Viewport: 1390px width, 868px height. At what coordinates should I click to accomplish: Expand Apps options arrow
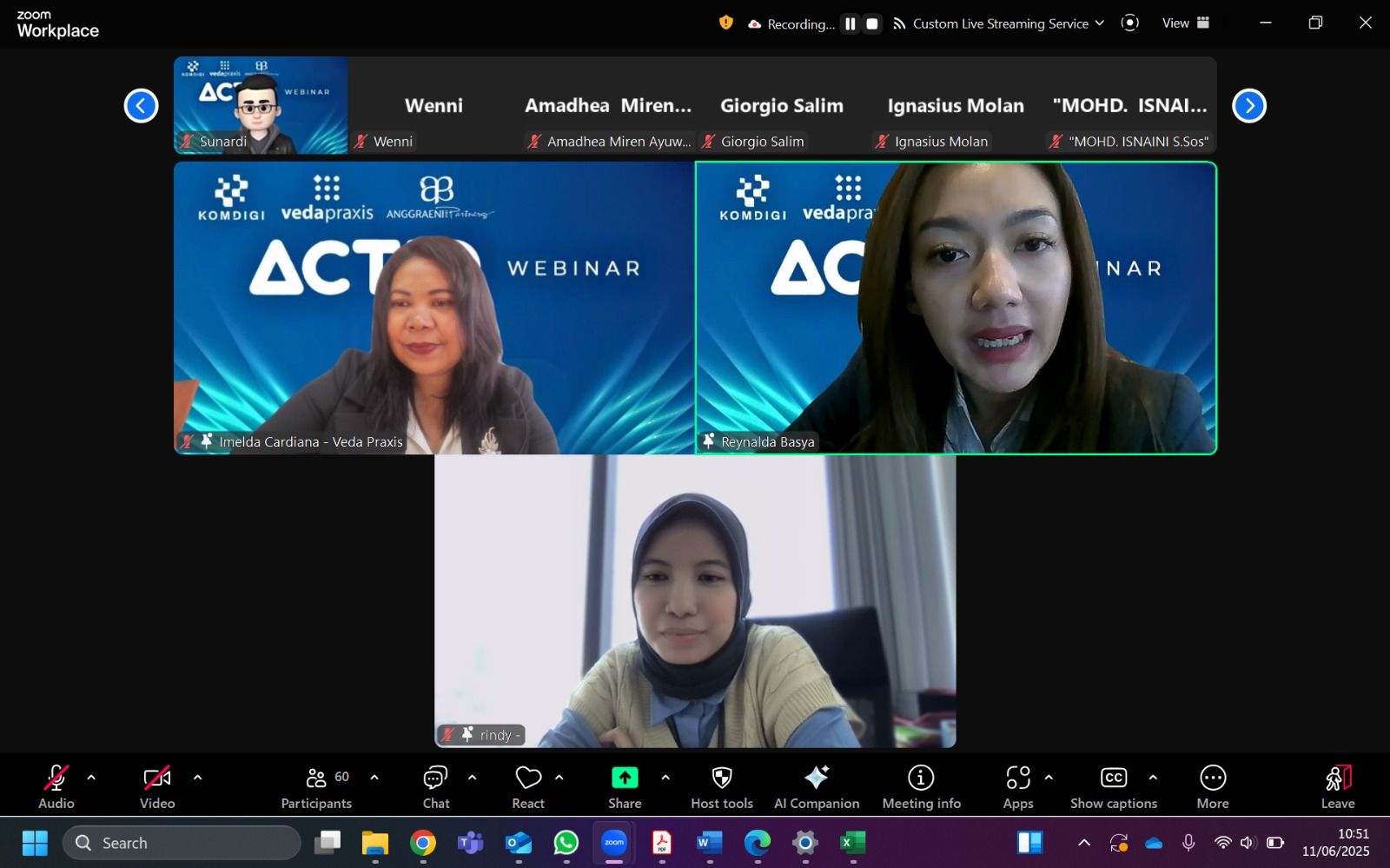tap(1049, 778)
